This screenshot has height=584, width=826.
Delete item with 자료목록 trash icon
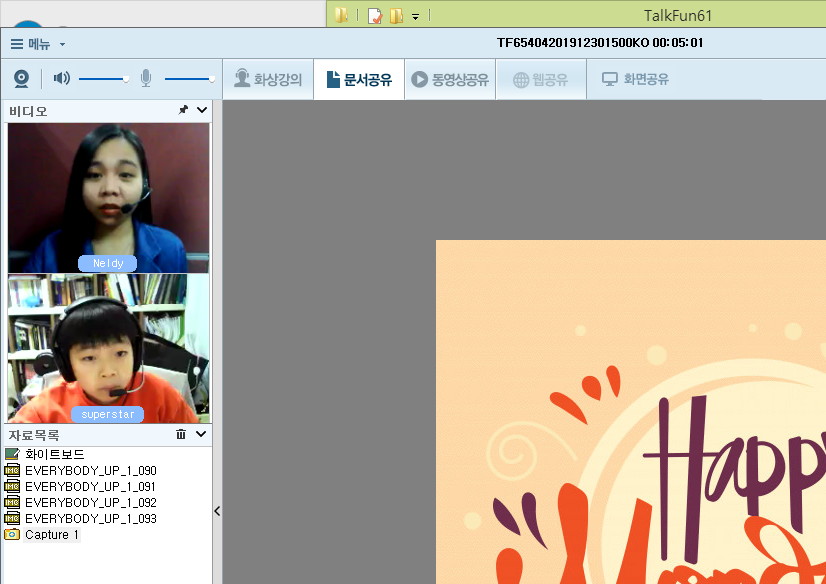(181, 435)
